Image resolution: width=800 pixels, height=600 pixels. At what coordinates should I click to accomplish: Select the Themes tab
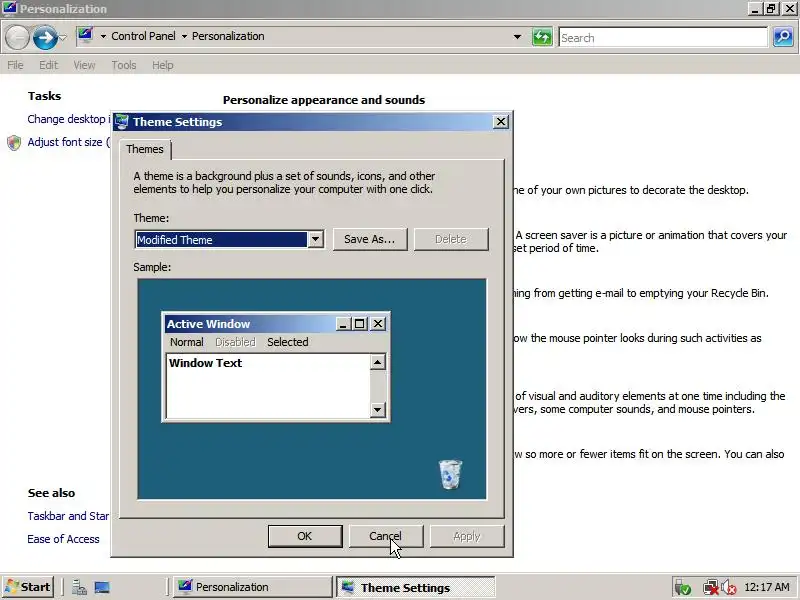click(145, 149)
